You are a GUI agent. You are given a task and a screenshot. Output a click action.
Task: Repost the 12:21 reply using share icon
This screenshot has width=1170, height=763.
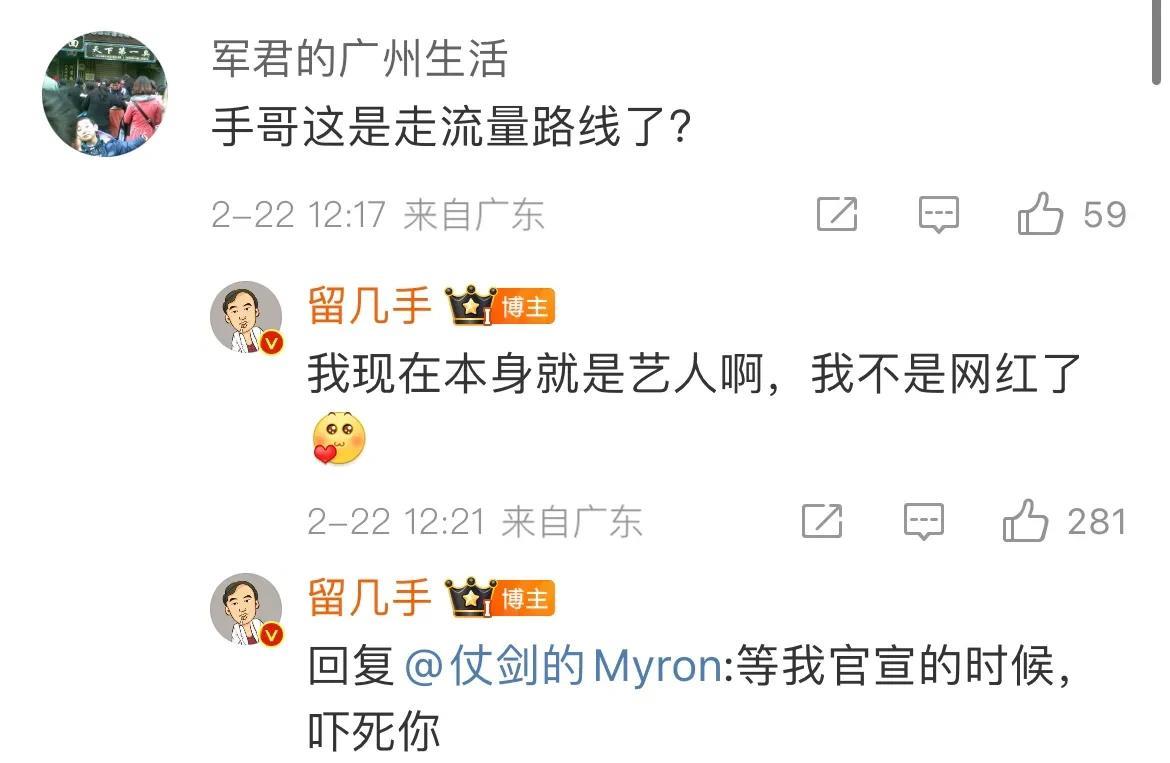[822, 521]
